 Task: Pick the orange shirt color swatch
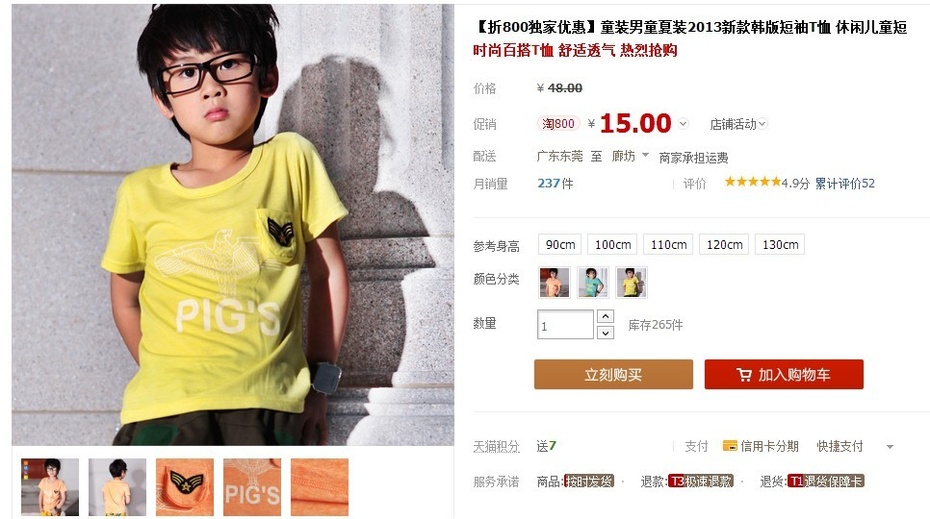point(555,282)
